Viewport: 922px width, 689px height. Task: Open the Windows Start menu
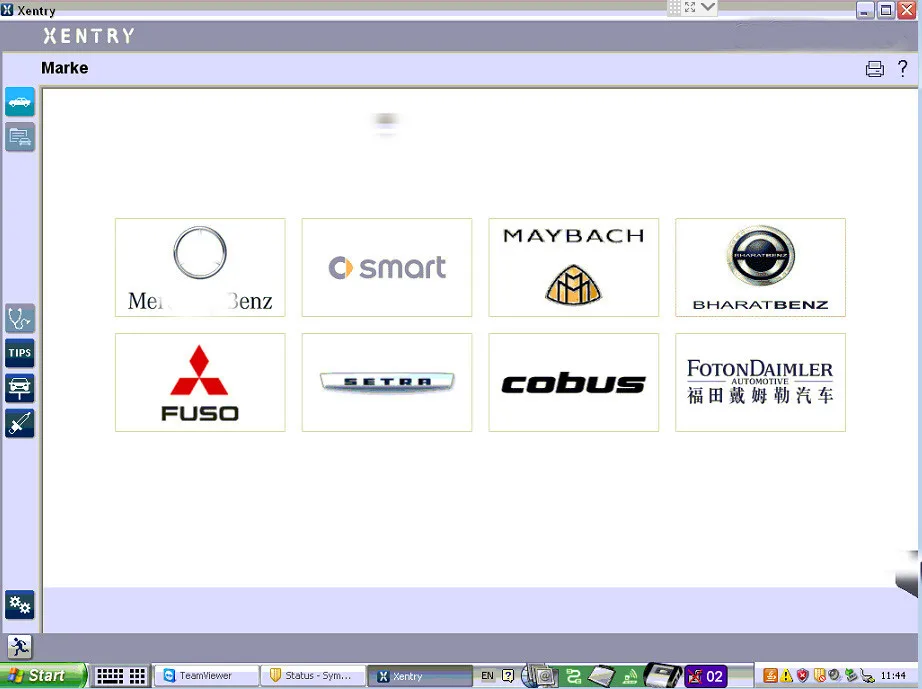coord(43,675)
